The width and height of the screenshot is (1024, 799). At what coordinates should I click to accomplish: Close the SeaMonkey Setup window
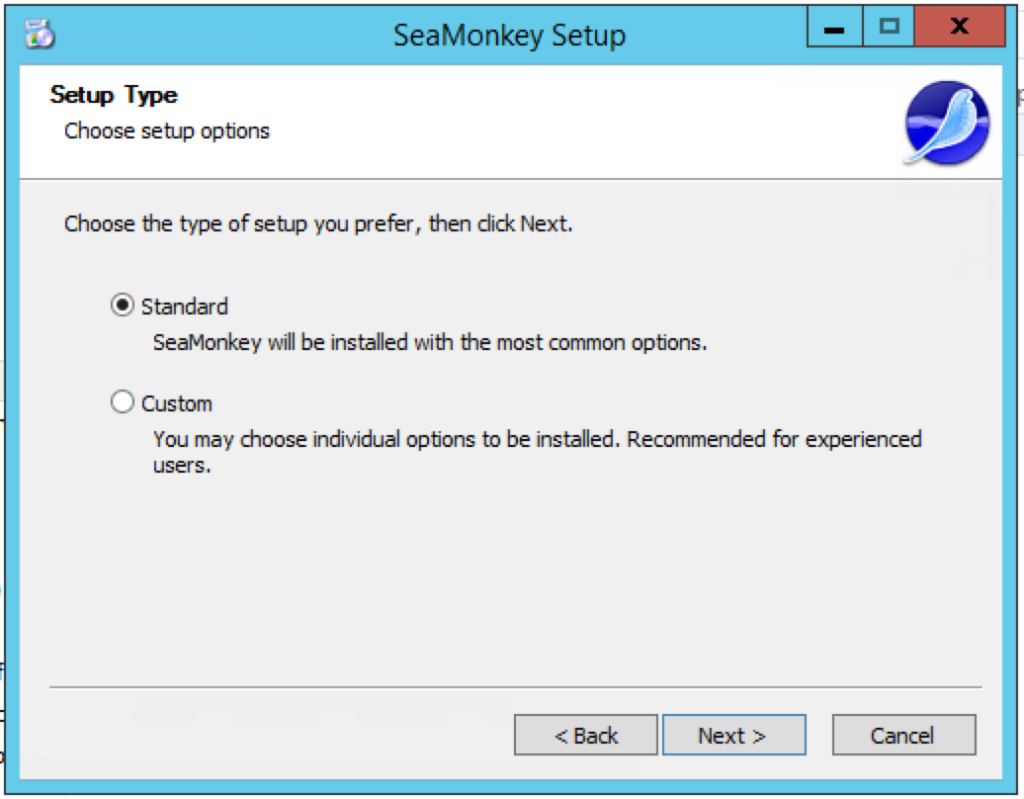tap(959, 27)
